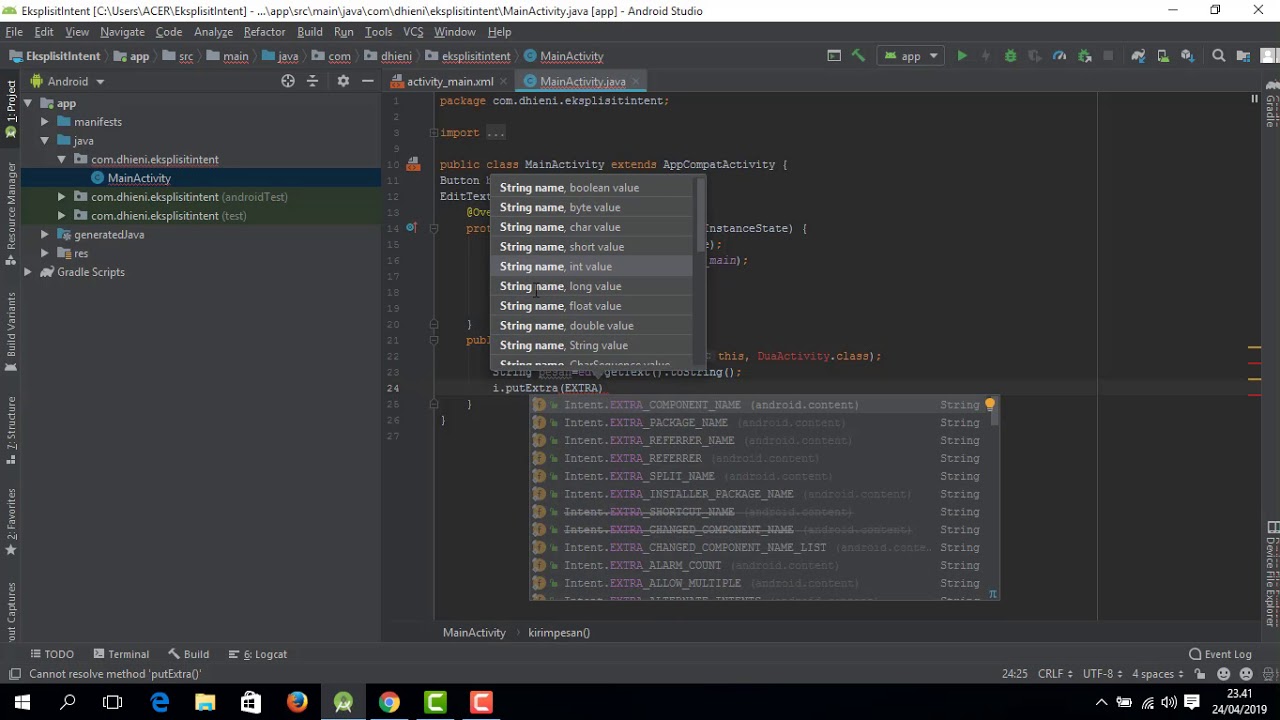Attach debugger to Android process icon
Viewport: 1280px width, 720px height.
tap(1084, 56)
